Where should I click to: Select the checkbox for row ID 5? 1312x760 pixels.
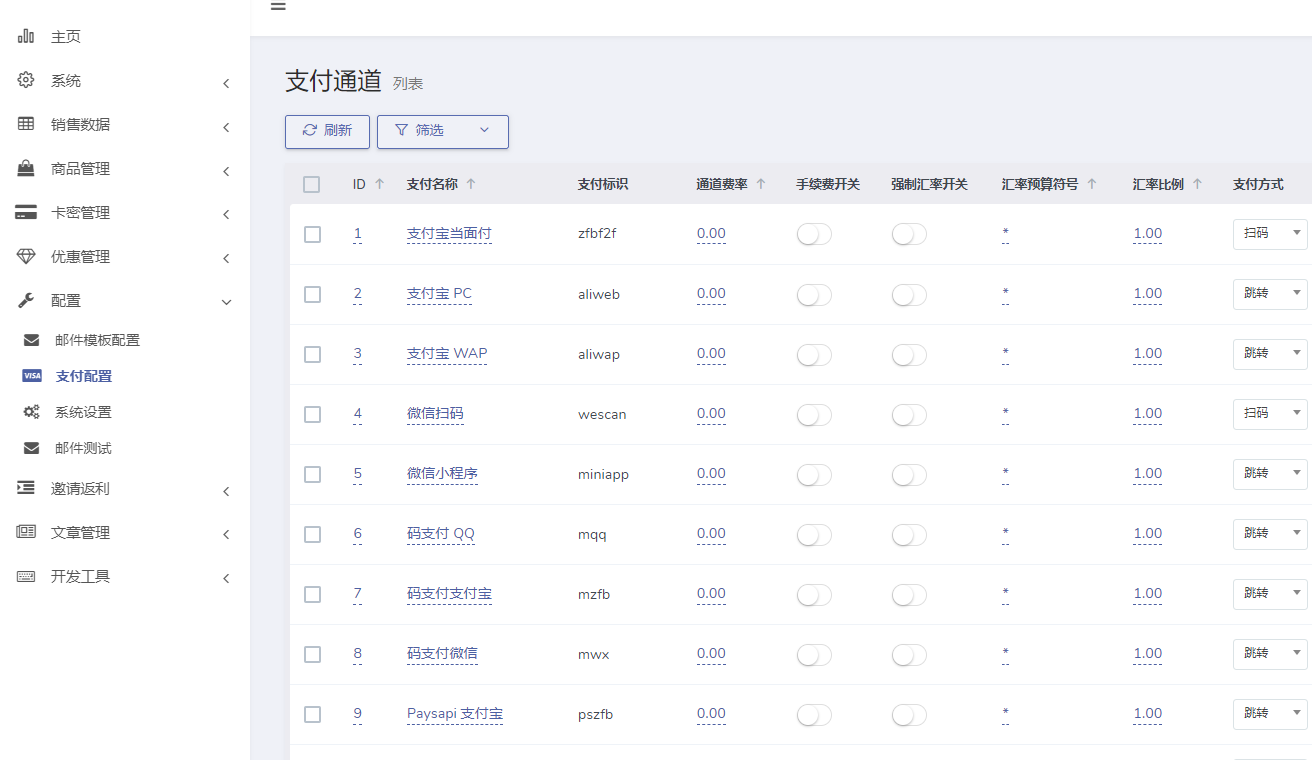312,474
